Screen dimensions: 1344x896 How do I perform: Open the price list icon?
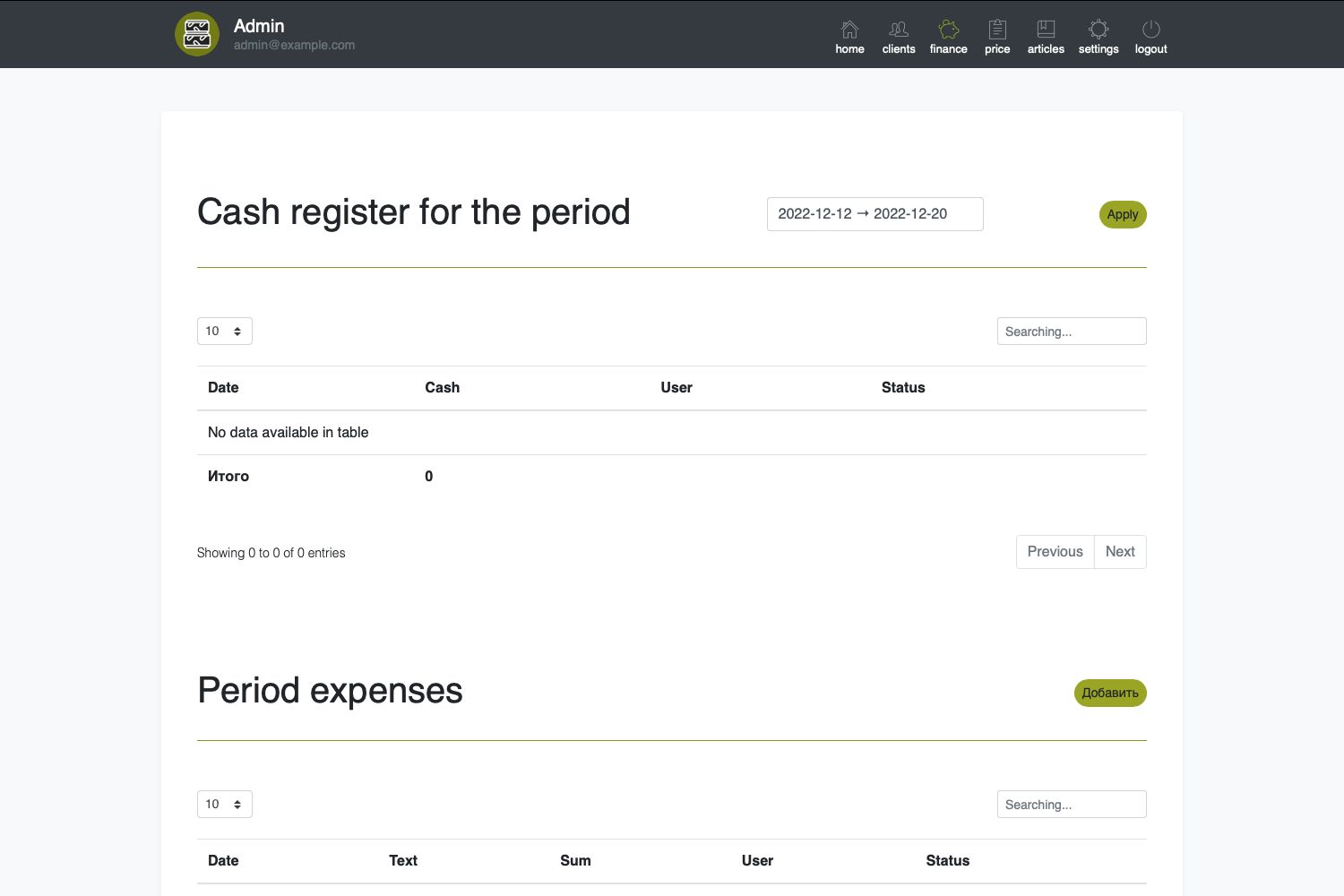click(997, 30)
